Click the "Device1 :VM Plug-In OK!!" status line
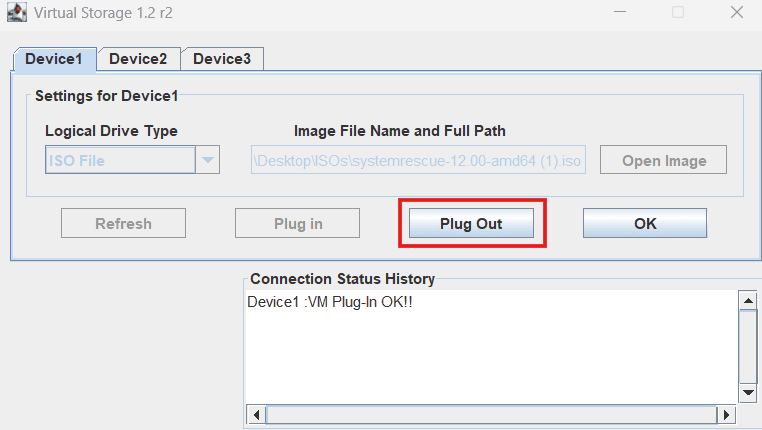The width and height of the screenshot is (762, 430). [x=329, y=301]
